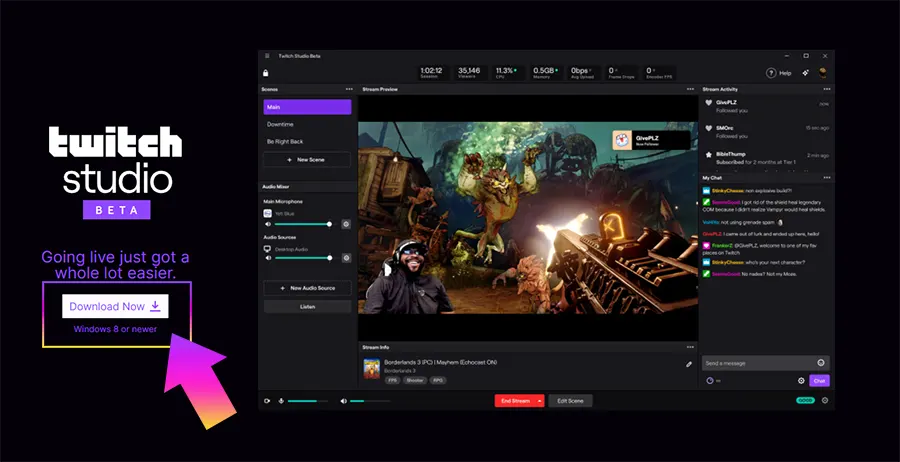Open Stream Activity panel three-dot options
Viewport: 900px width, 462px height.
tap(827, 89)
